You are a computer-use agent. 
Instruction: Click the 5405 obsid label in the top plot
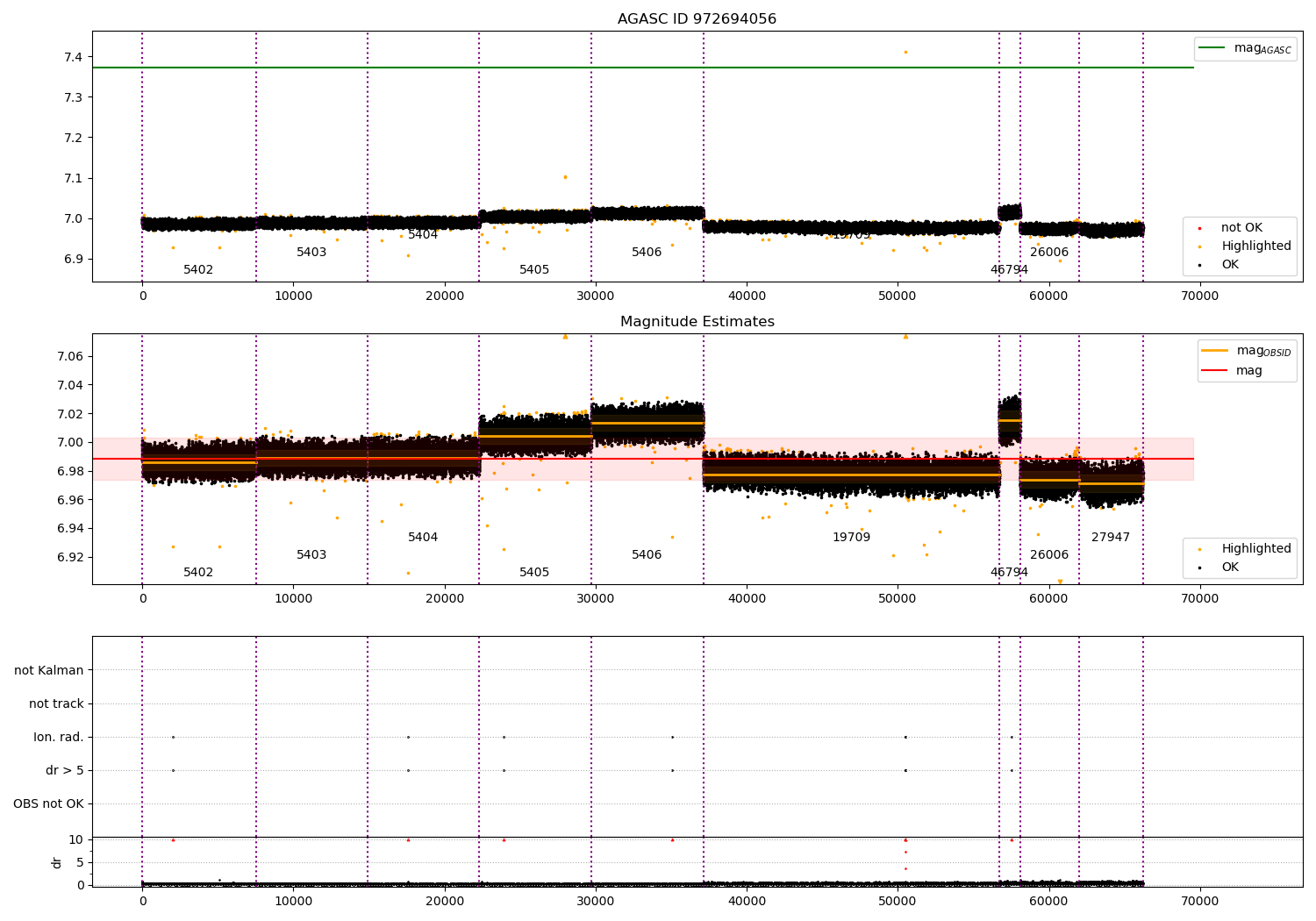(x=534, y=269)
